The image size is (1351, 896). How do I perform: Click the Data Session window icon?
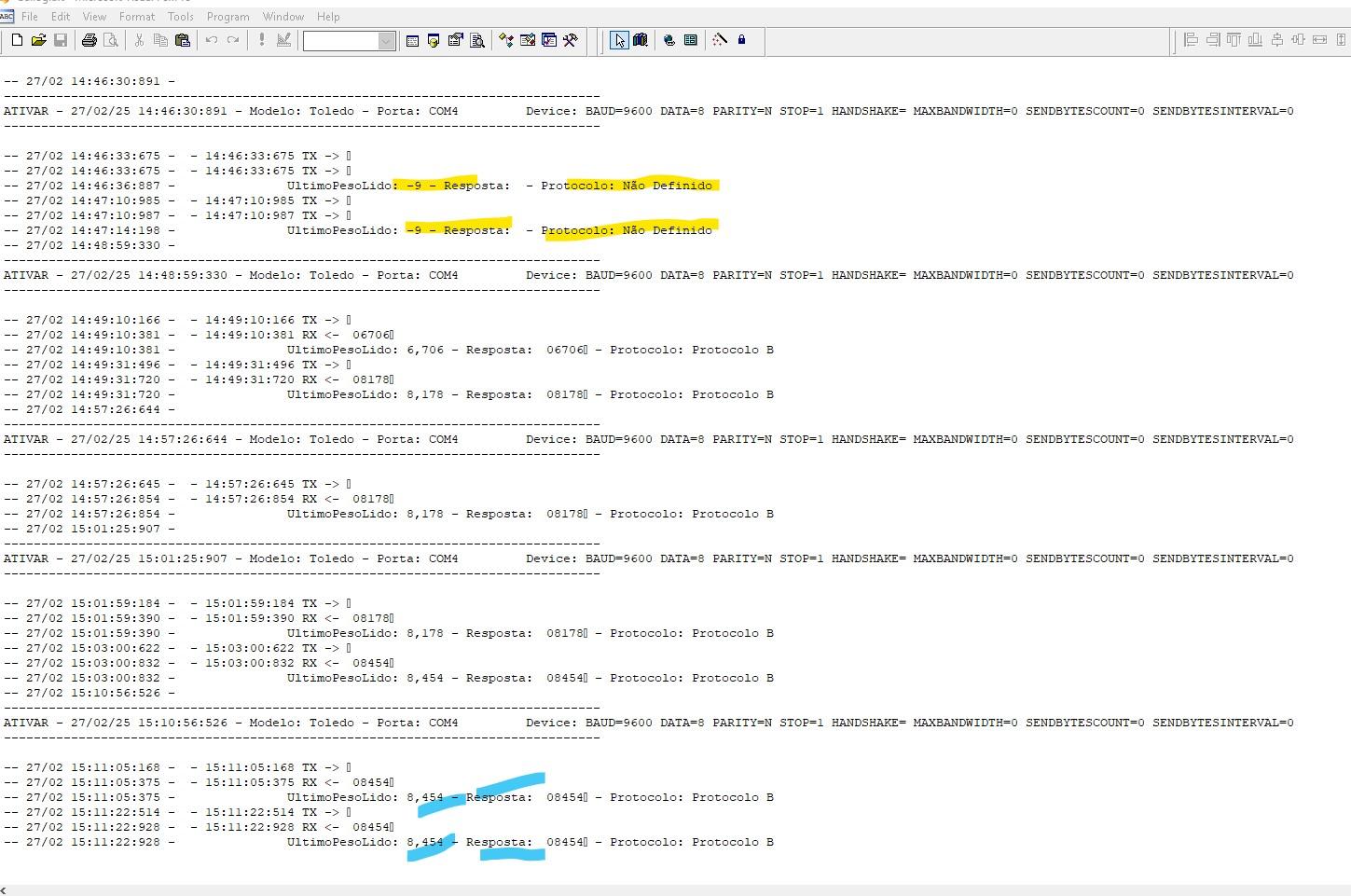pos(434,40)
